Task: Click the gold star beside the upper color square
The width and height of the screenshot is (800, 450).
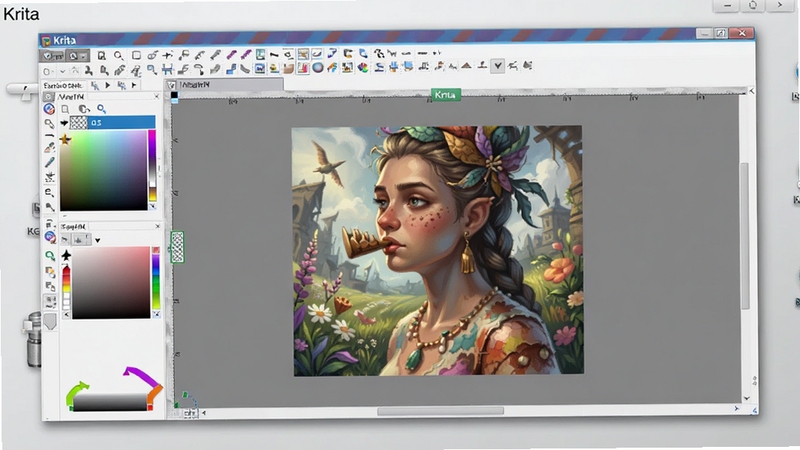Action: pyautogui.click(x=65, y=139)
